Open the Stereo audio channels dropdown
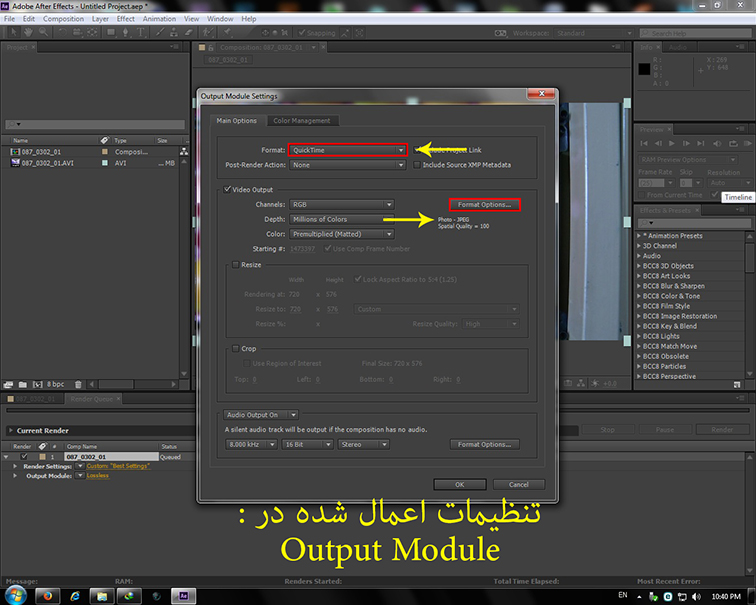Image resolution: width=756 pixels, height=605 pixels. 364,444
